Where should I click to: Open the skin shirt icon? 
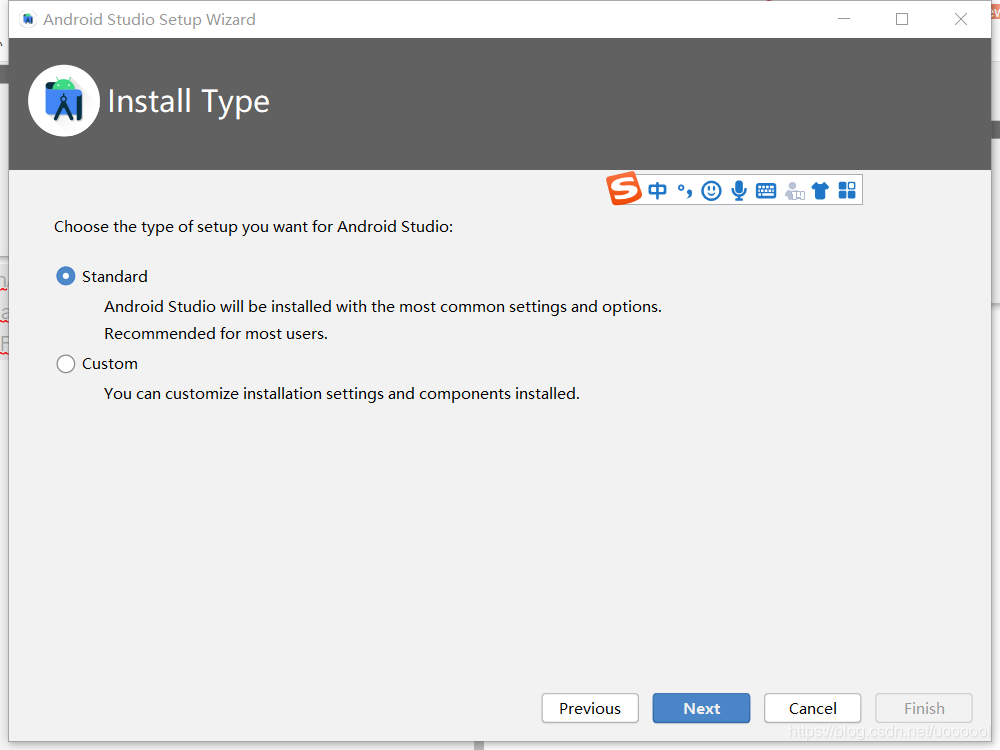[x=820, y=190]
